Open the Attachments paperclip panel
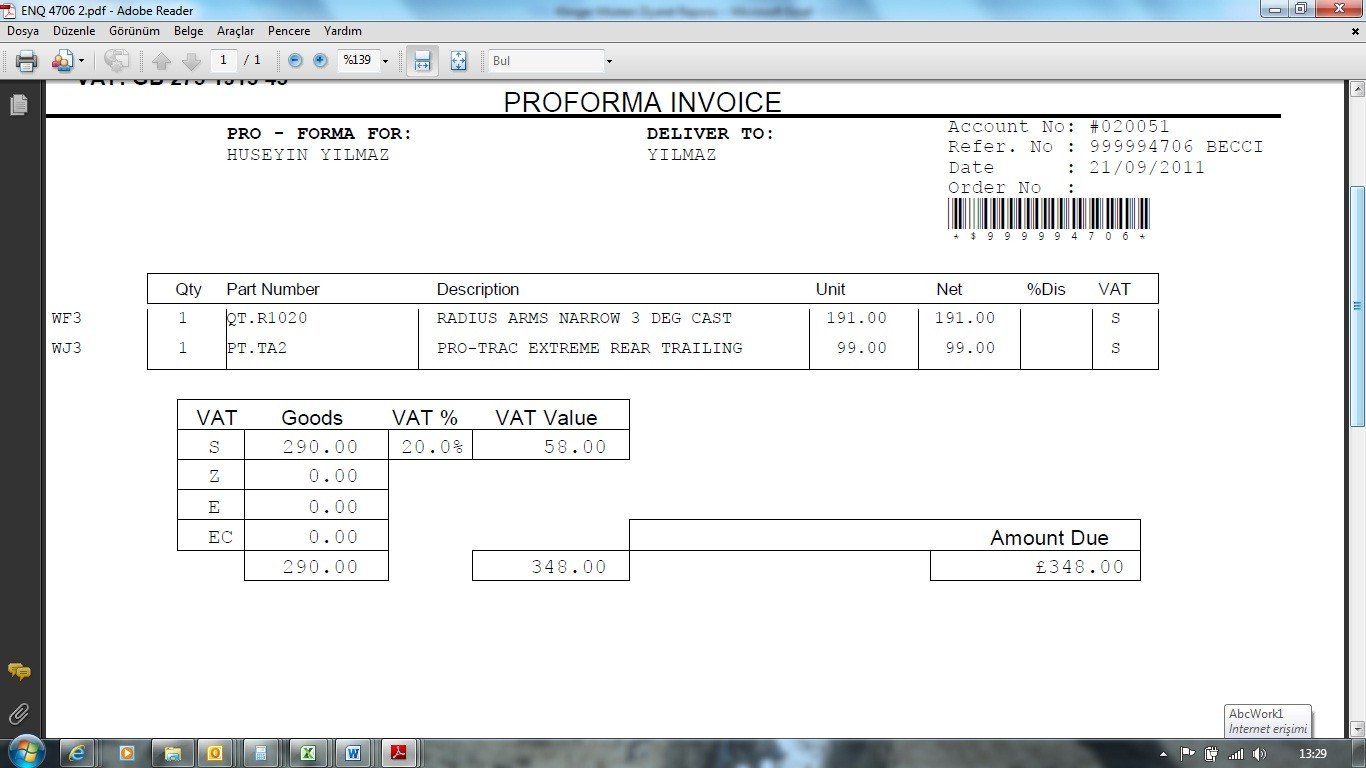 click(18, 714)
